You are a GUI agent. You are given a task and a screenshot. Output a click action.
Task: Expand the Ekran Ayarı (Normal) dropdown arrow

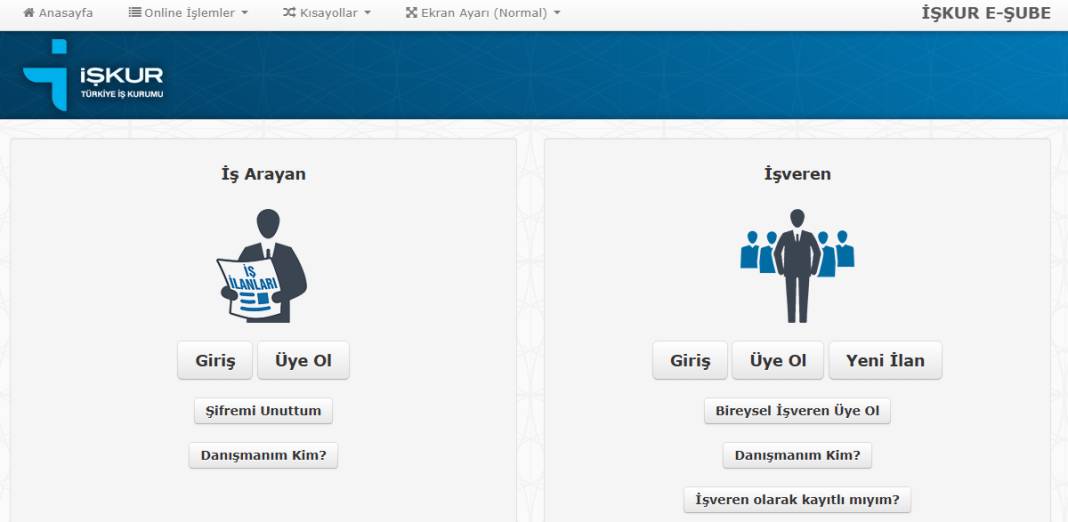[556, 13]
